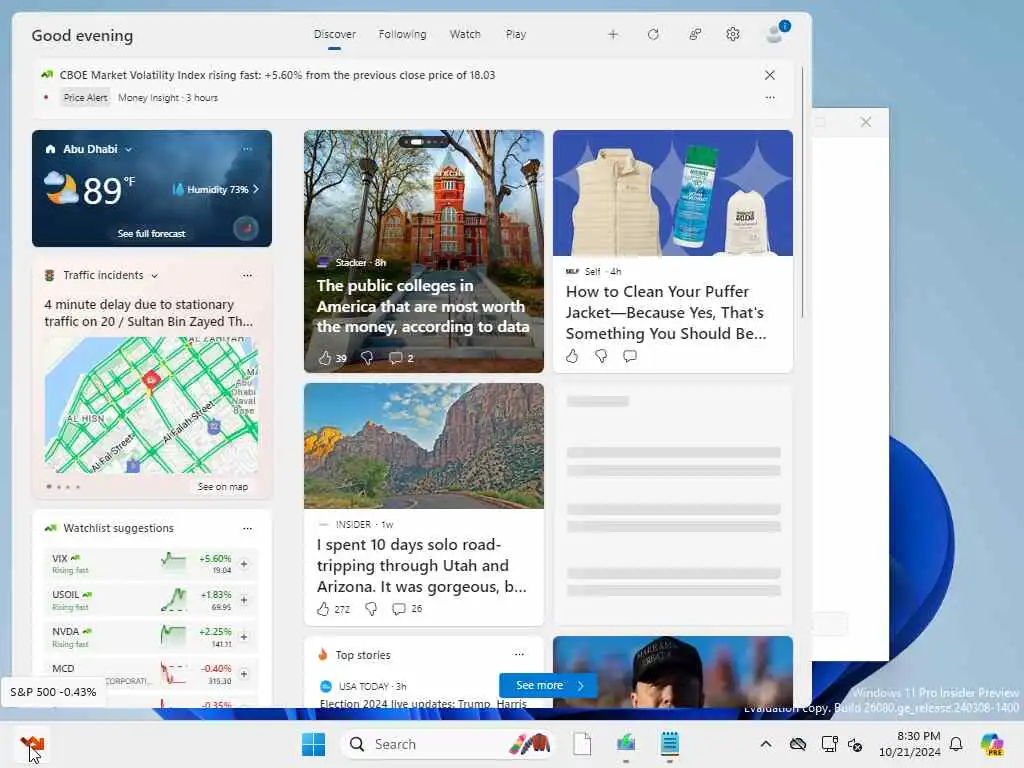Click the article carousel indicator pill
Image resolution: width=1024 pixels, height=768 pixels.
pos(423,142)
